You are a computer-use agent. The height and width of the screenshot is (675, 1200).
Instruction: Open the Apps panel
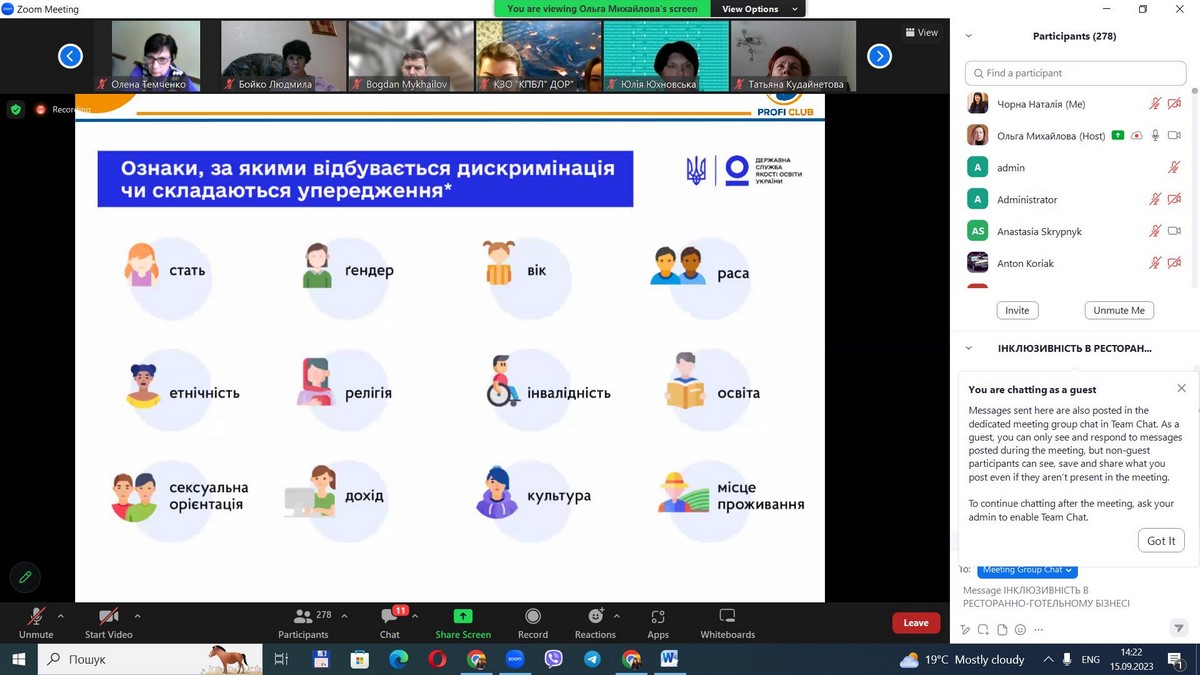point(657,622)
